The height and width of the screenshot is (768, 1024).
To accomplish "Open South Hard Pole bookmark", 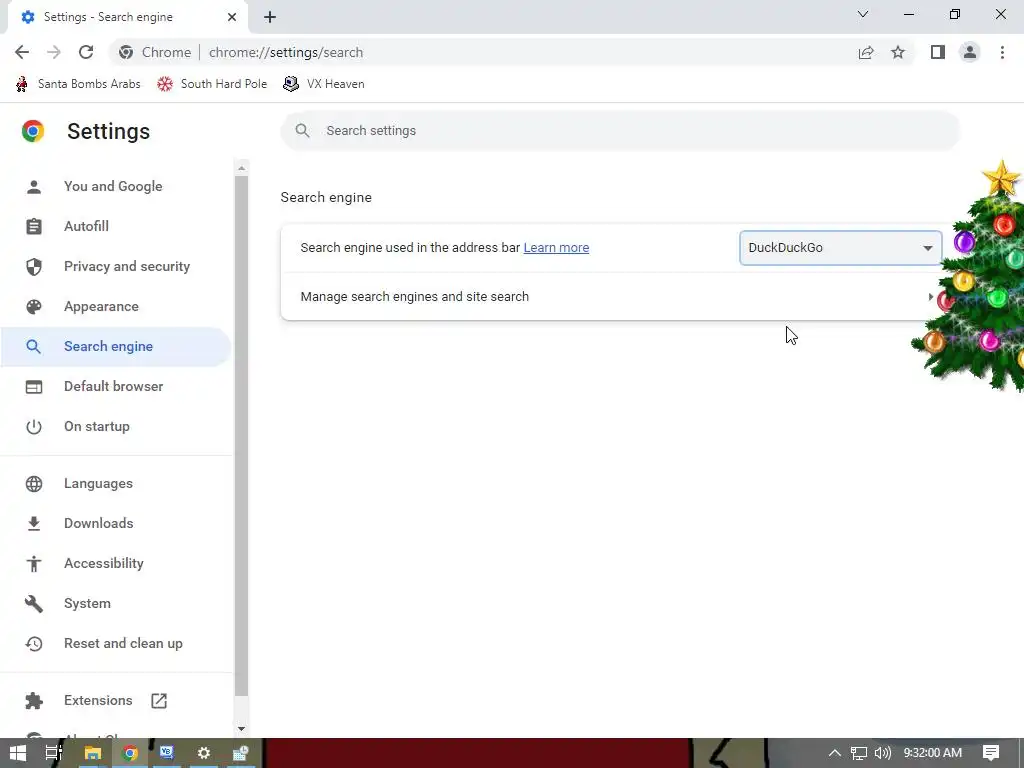I will (212, 84).
